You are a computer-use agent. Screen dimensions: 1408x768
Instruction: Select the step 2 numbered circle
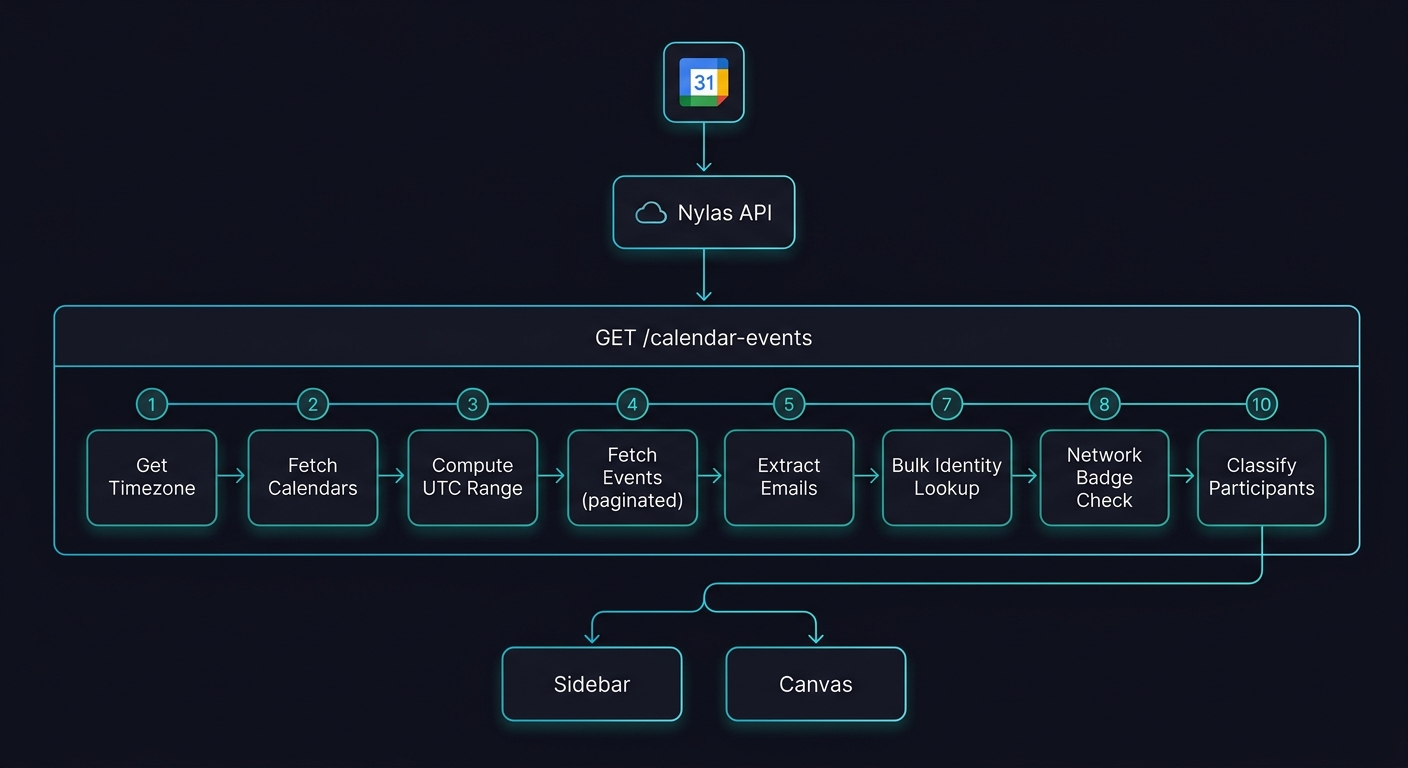(x=312, y=404)
